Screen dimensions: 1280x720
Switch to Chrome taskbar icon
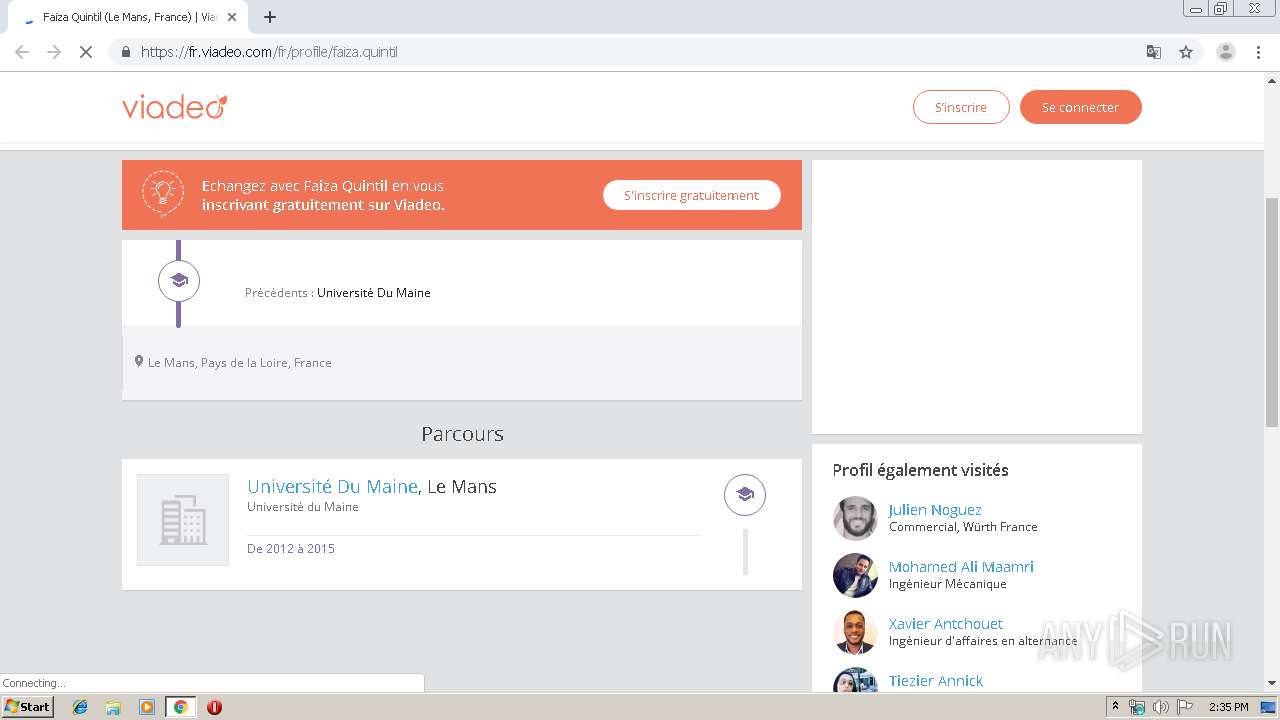(x=180, y=707)
